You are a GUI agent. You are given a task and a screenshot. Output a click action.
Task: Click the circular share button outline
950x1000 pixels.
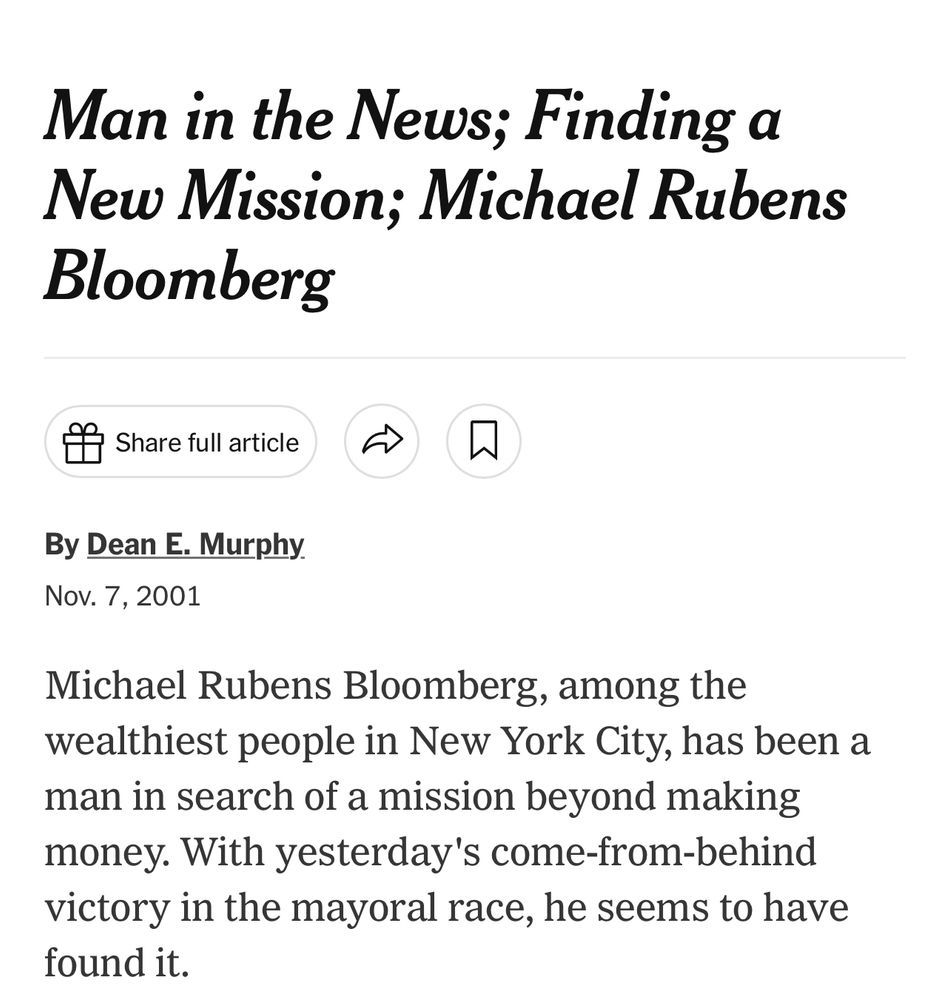coord(381,440)
